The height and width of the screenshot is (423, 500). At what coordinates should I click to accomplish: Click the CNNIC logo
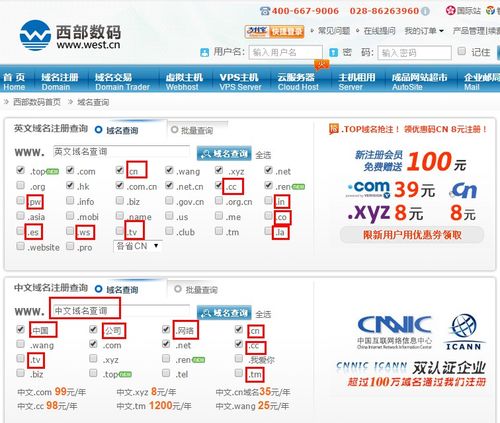pyautogui.click(x=395, y=332)
